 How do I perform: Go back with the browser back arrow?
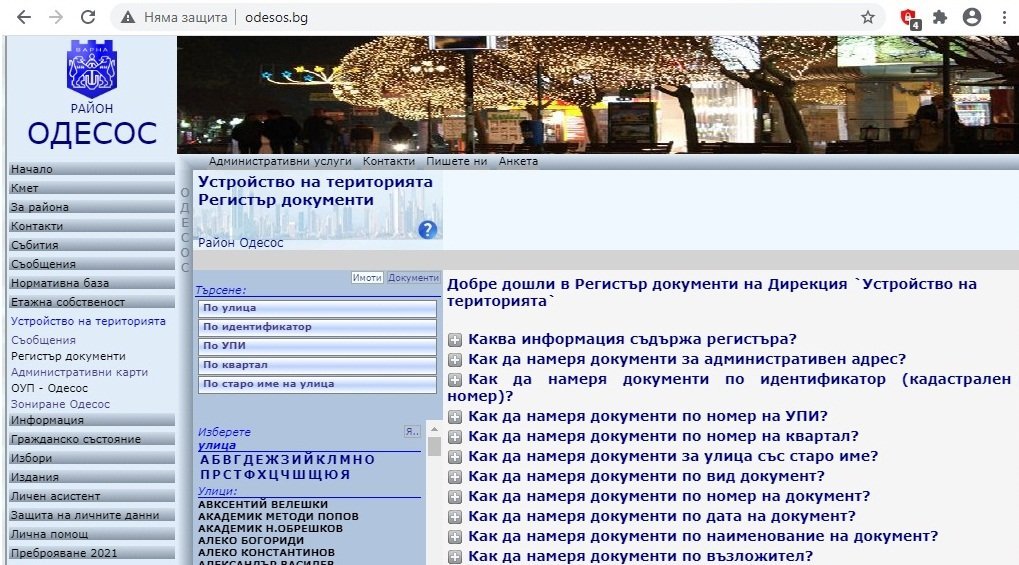click(24, 17)
